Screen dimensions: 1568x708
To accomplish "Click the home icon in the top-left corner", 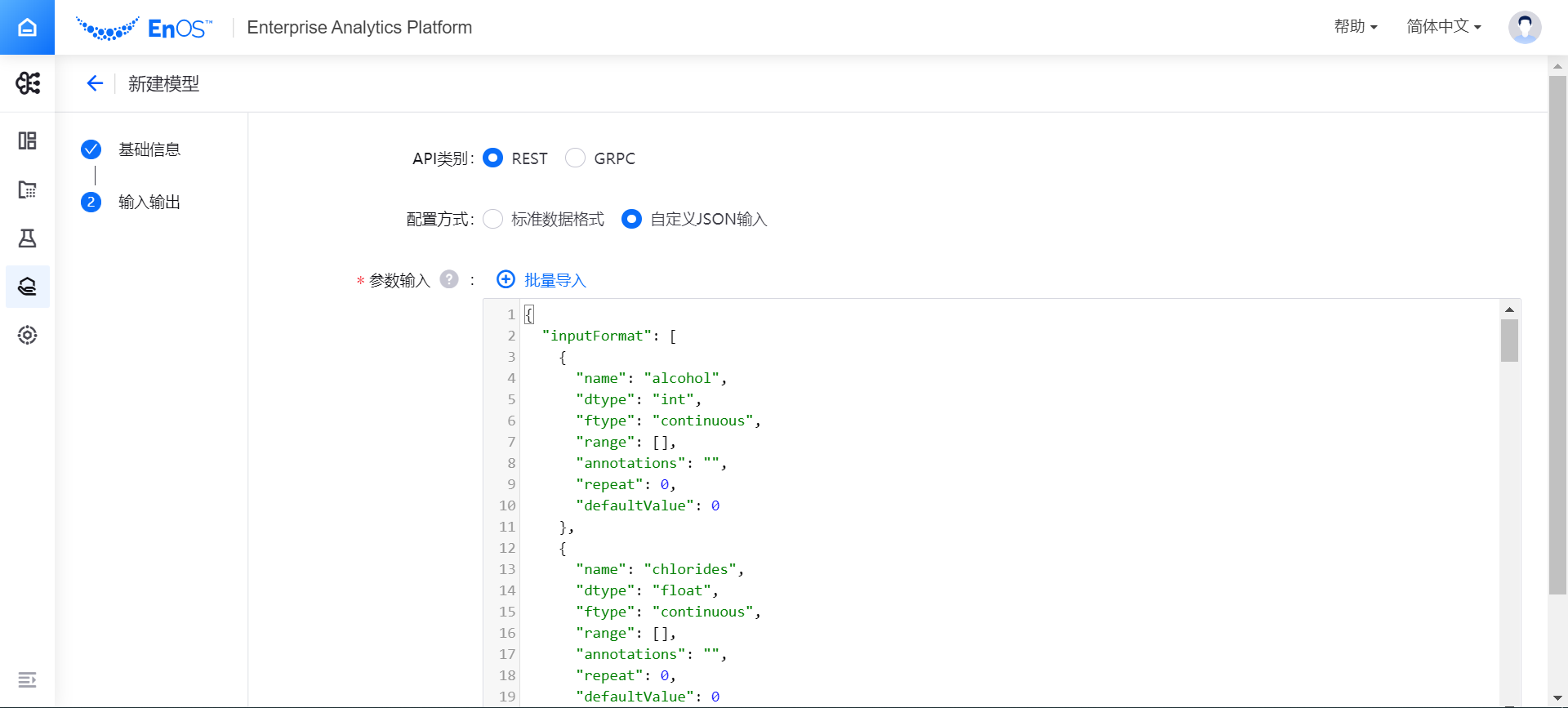I will click(27, 27).
